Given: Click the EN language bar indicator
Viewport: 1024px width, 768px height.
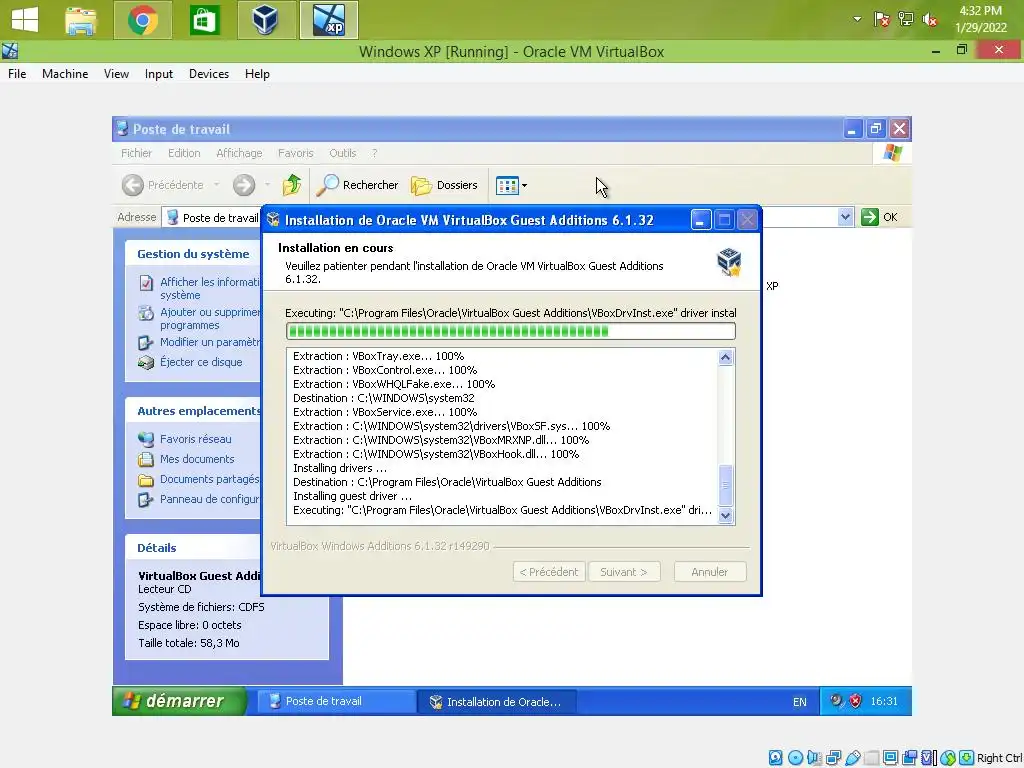Looking at the screenshot, I should click(x=799, y=701).
